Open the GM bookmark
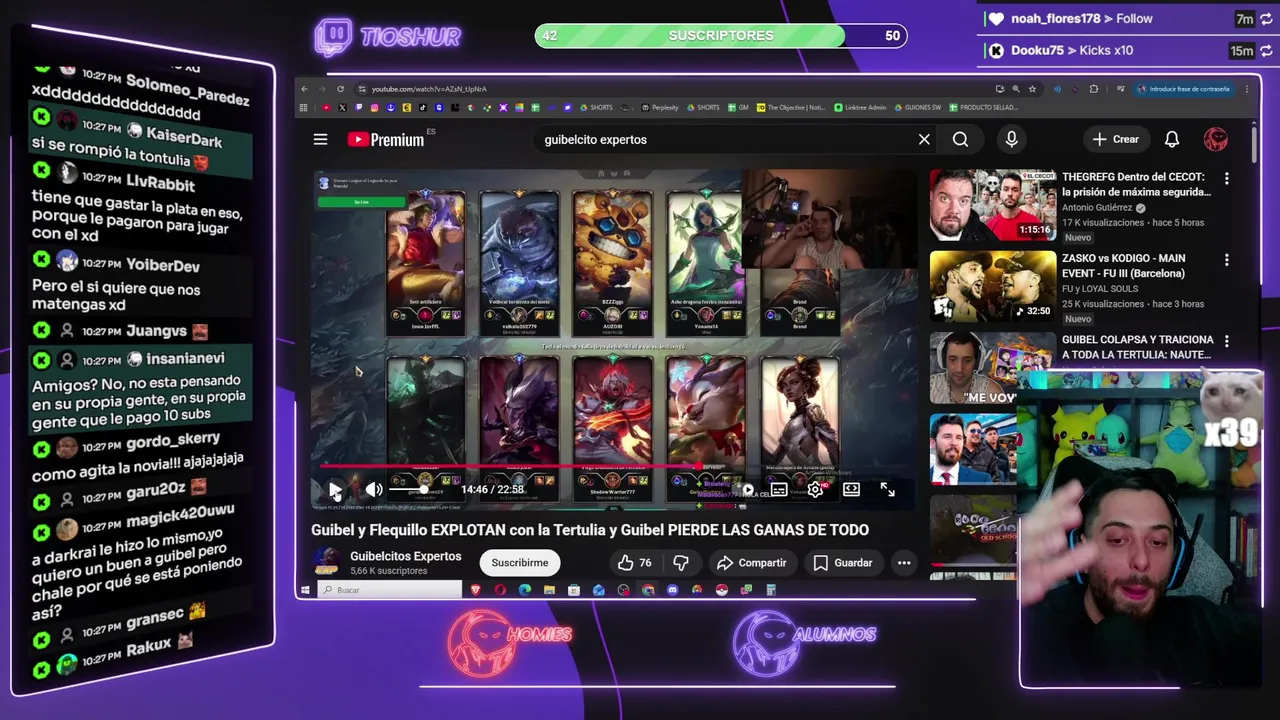Image resolution: width=1280 pixels, height=720 pixels. 737,107
